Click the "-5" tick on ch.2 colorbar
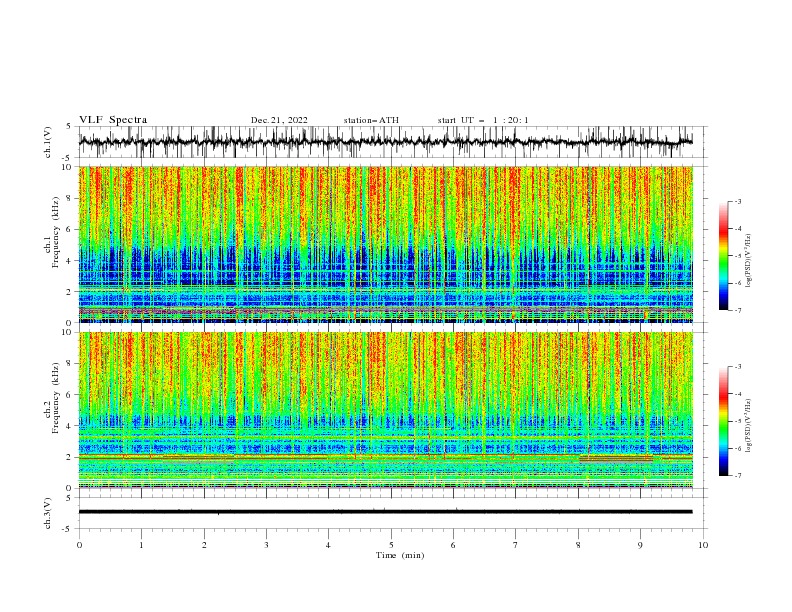Screen dimensions: 792x612 pyautogui.click(x=737, y=421)
